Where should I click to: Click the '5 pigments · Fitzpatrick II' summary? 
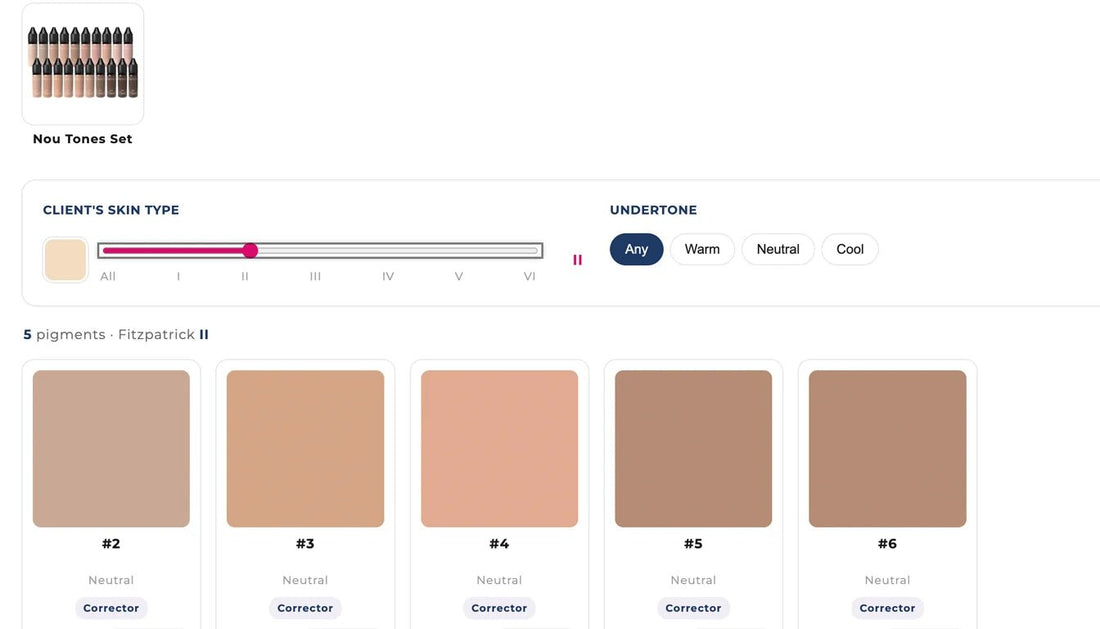pyautogui.click(x=116, y=334)
